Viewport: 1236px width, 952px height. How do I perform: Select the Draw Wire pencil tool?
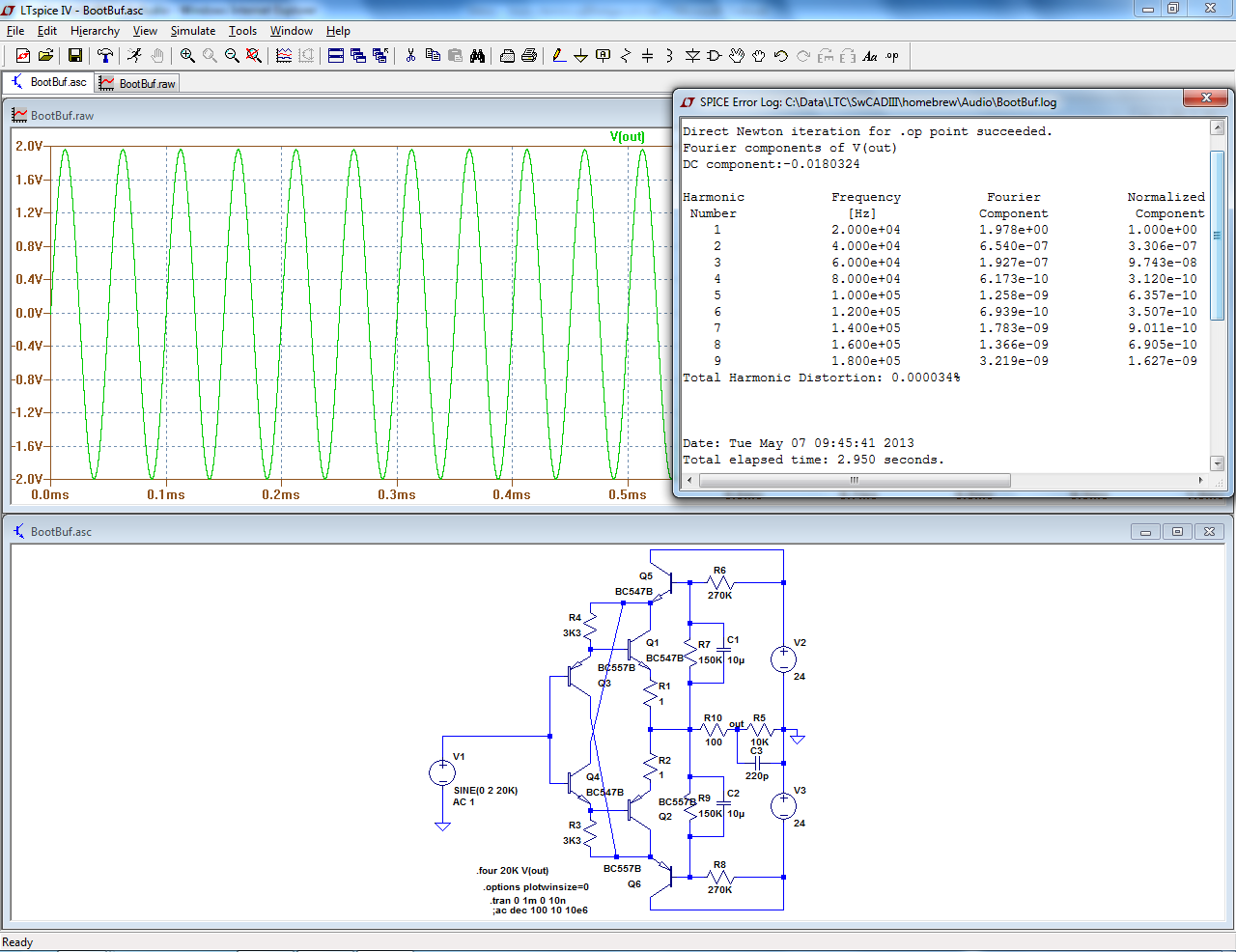point(559,56)
